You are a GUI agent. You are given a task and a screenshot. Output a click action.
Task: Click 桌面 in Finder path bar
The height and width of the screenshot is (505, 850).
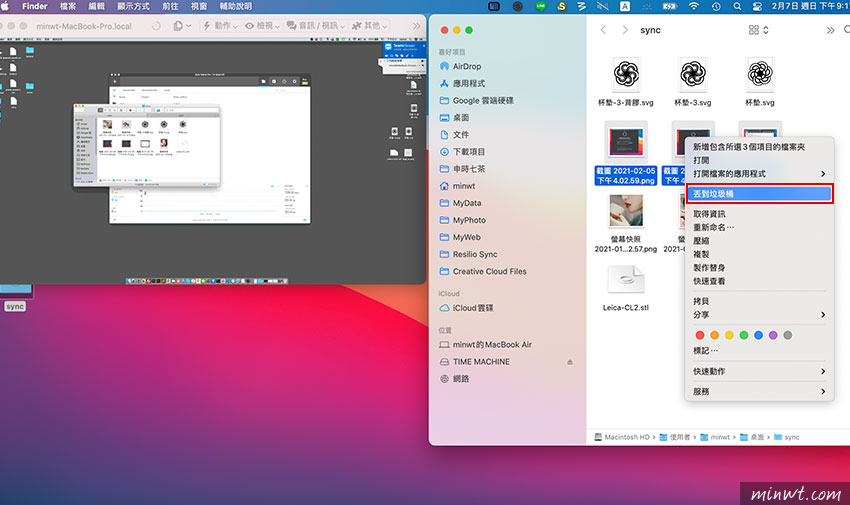pos(752,437)
